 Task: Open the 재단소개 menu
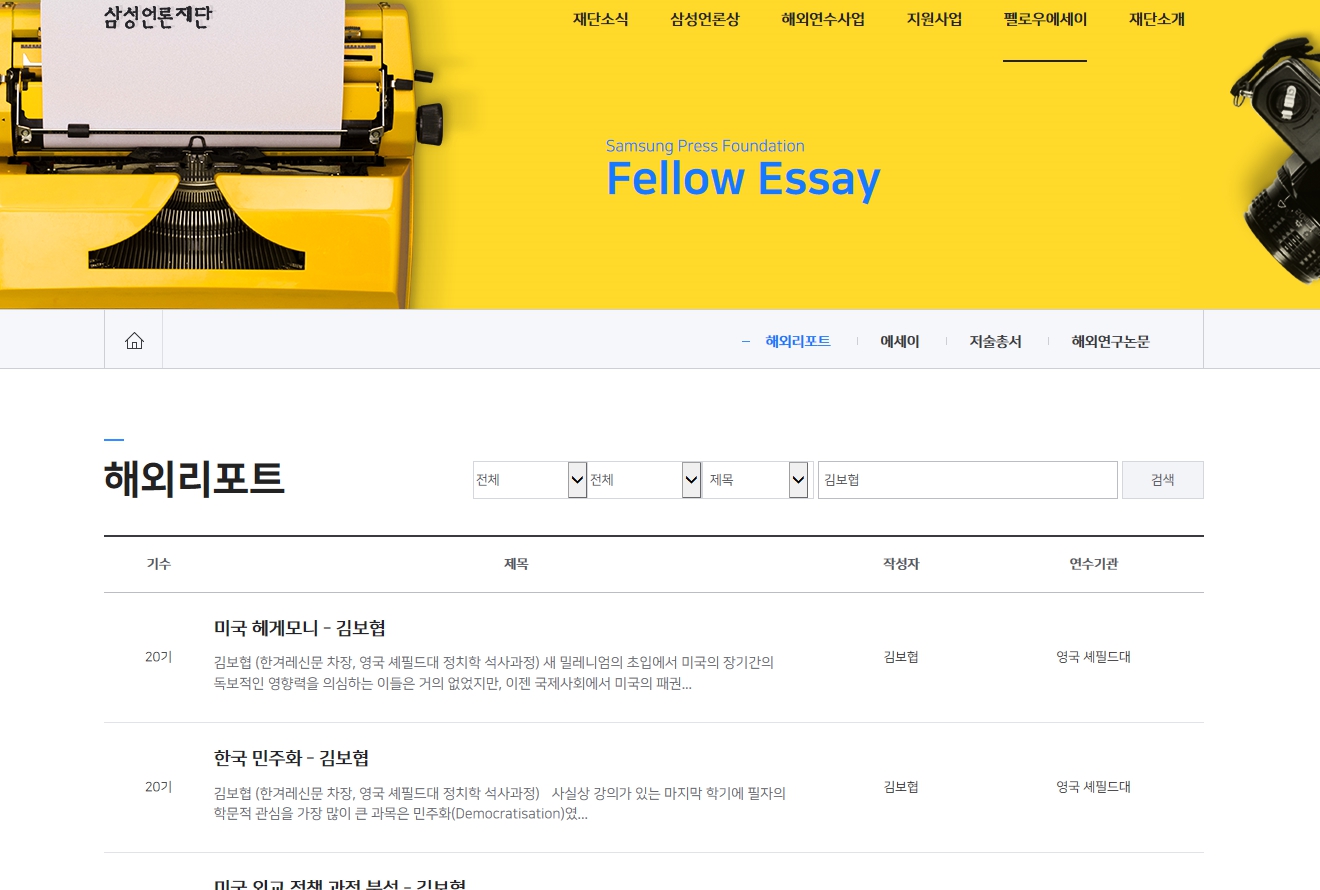(1156, 19)
